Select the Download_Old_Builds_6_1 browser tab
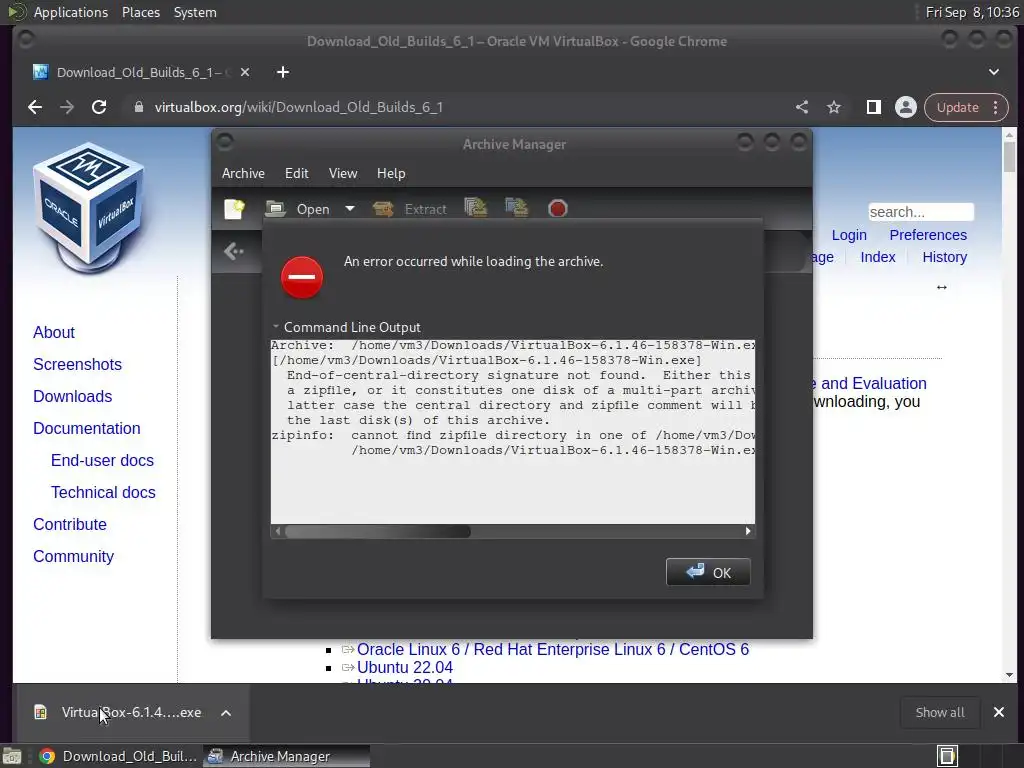The image size is (1024, 768). [x=142, y=72]
